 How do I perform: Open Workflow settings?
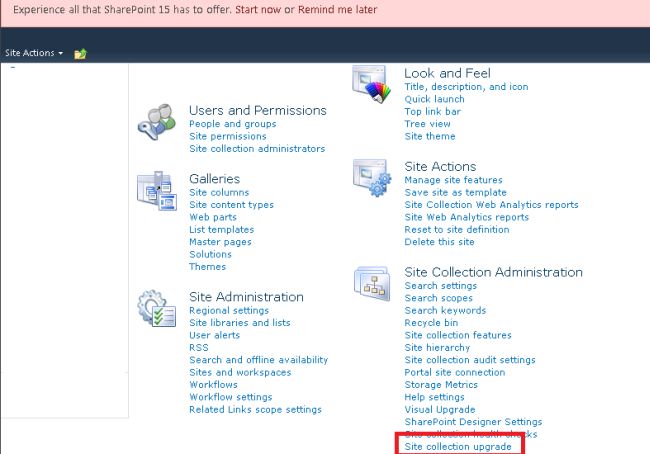pos(230,397)
